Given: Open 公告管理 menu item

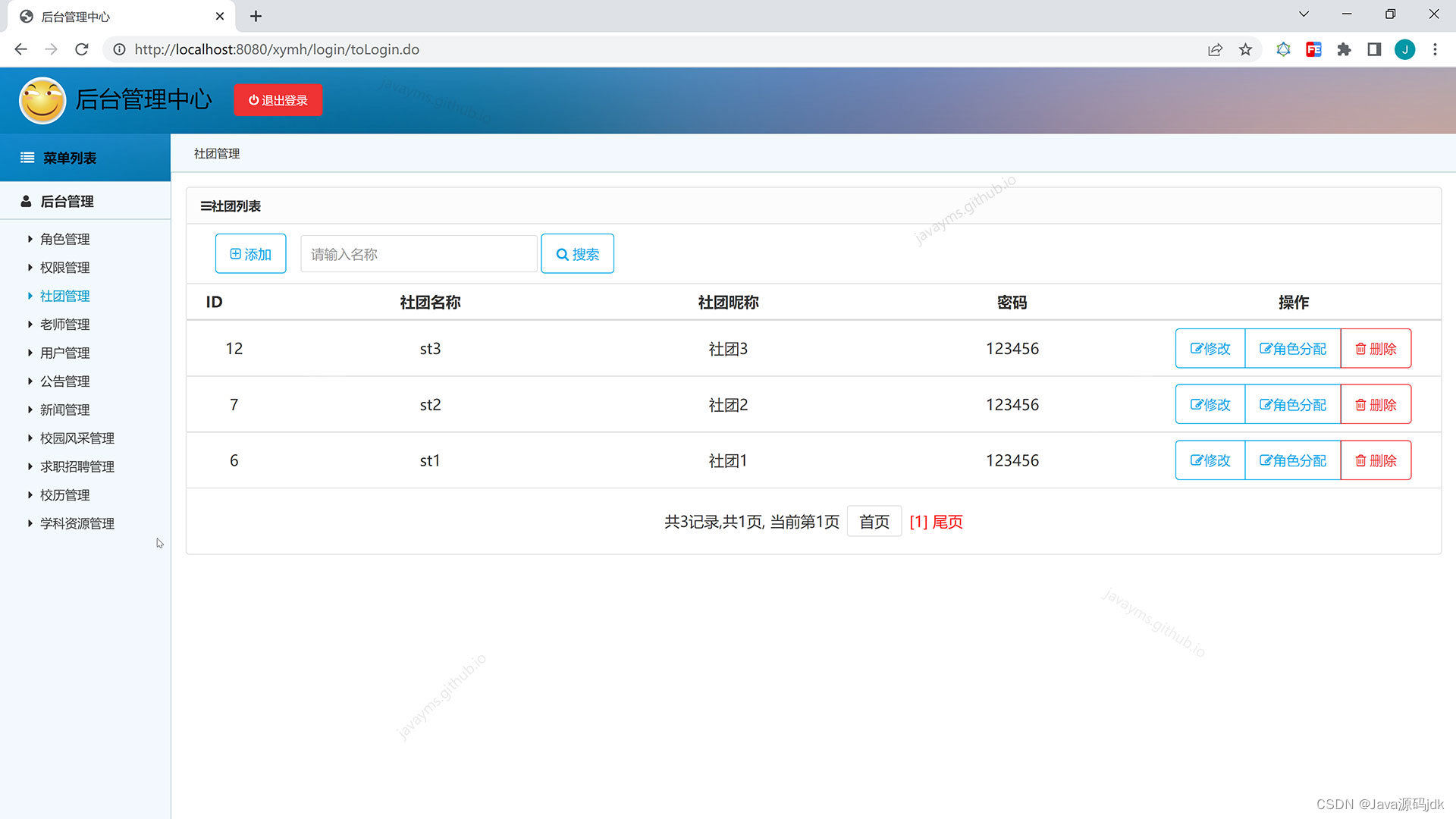Looking at the screenshot, I should tap(64, 381).
